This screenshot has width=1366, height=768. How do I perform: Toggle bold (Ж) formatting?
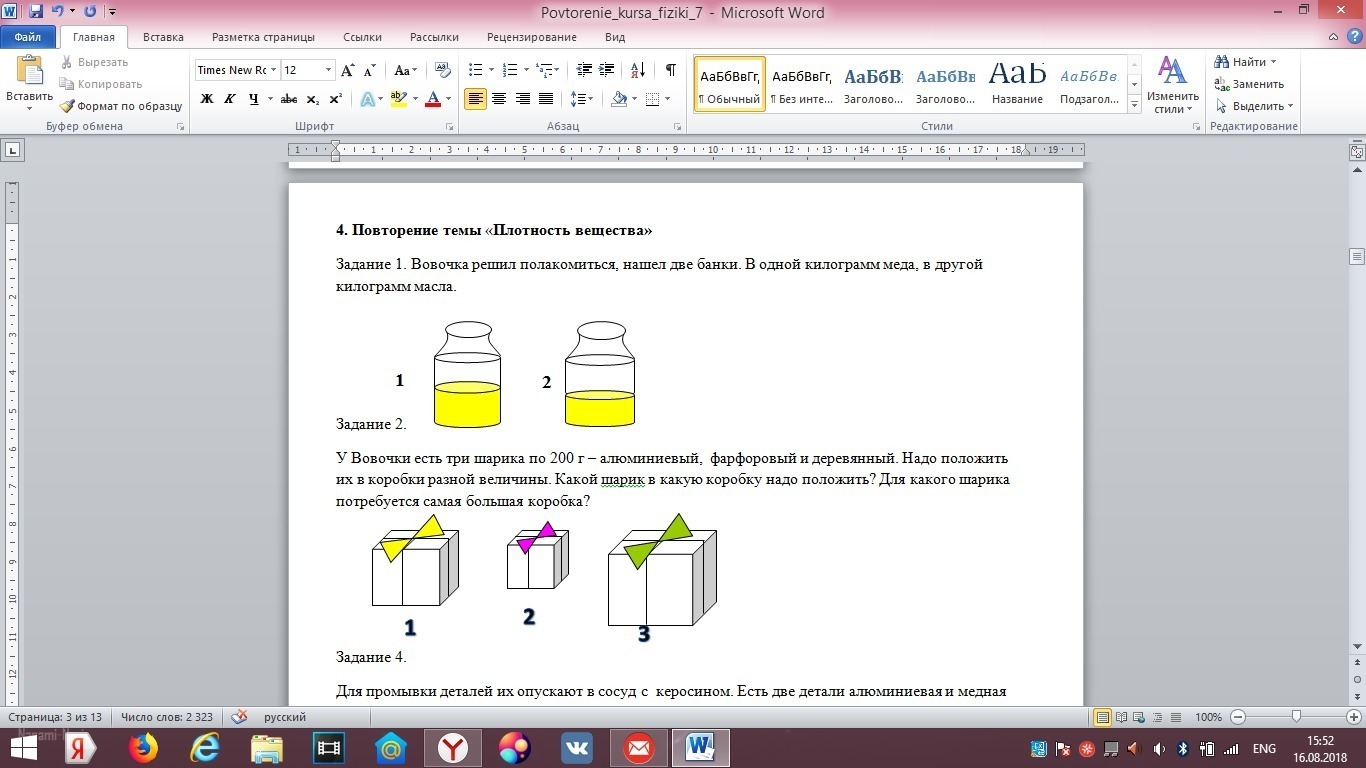coord(207,99)
